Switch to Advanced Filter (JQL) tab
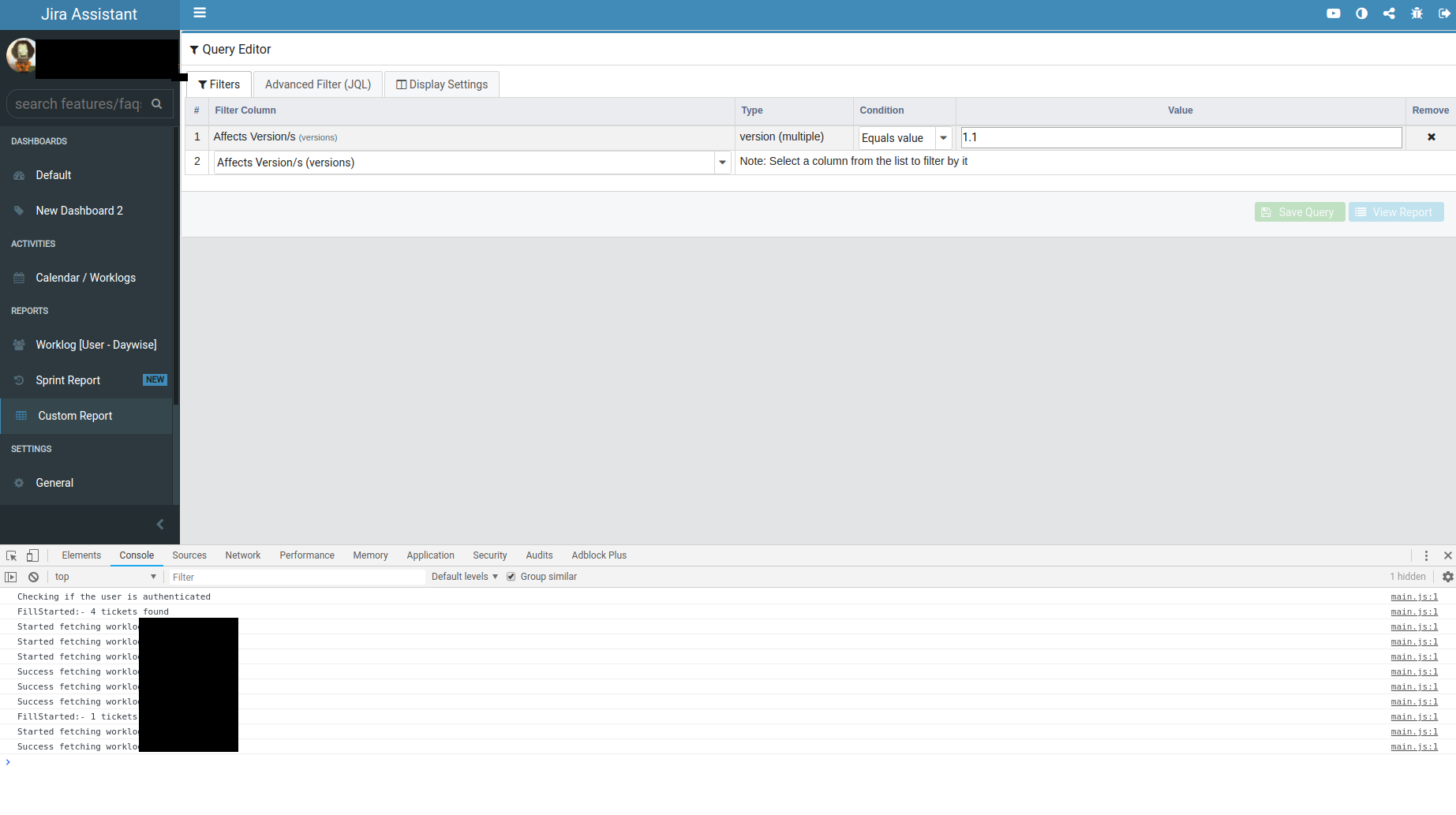This screenshot has height=815, width=1456. 318,84
